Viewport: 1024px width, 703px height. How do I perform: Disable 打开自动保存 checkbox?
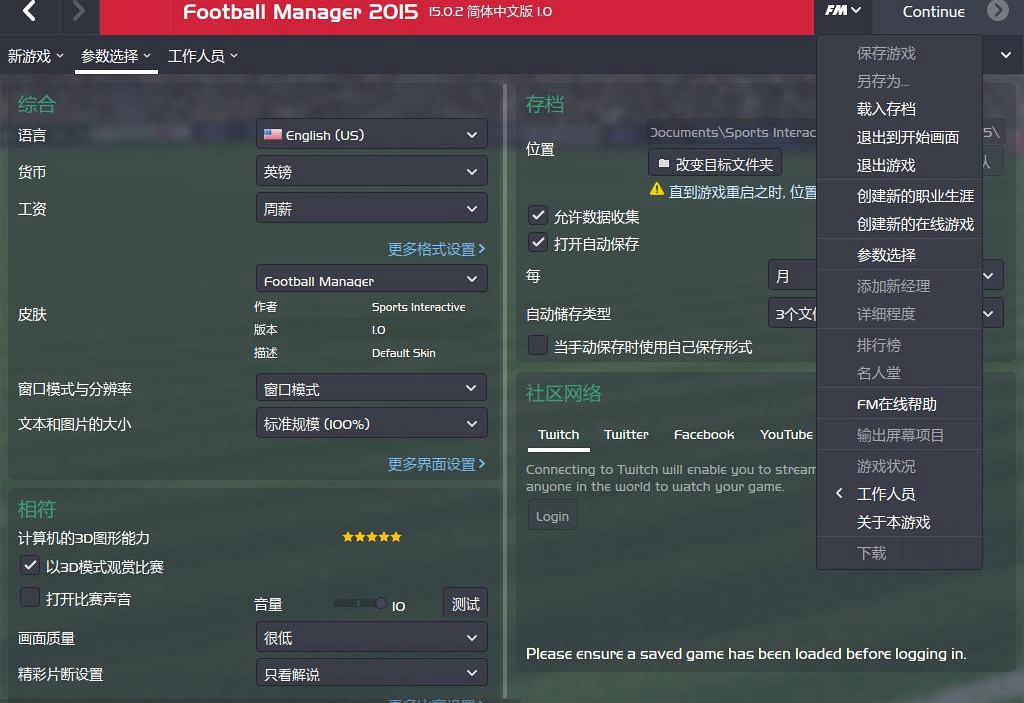tap(537, 242)
